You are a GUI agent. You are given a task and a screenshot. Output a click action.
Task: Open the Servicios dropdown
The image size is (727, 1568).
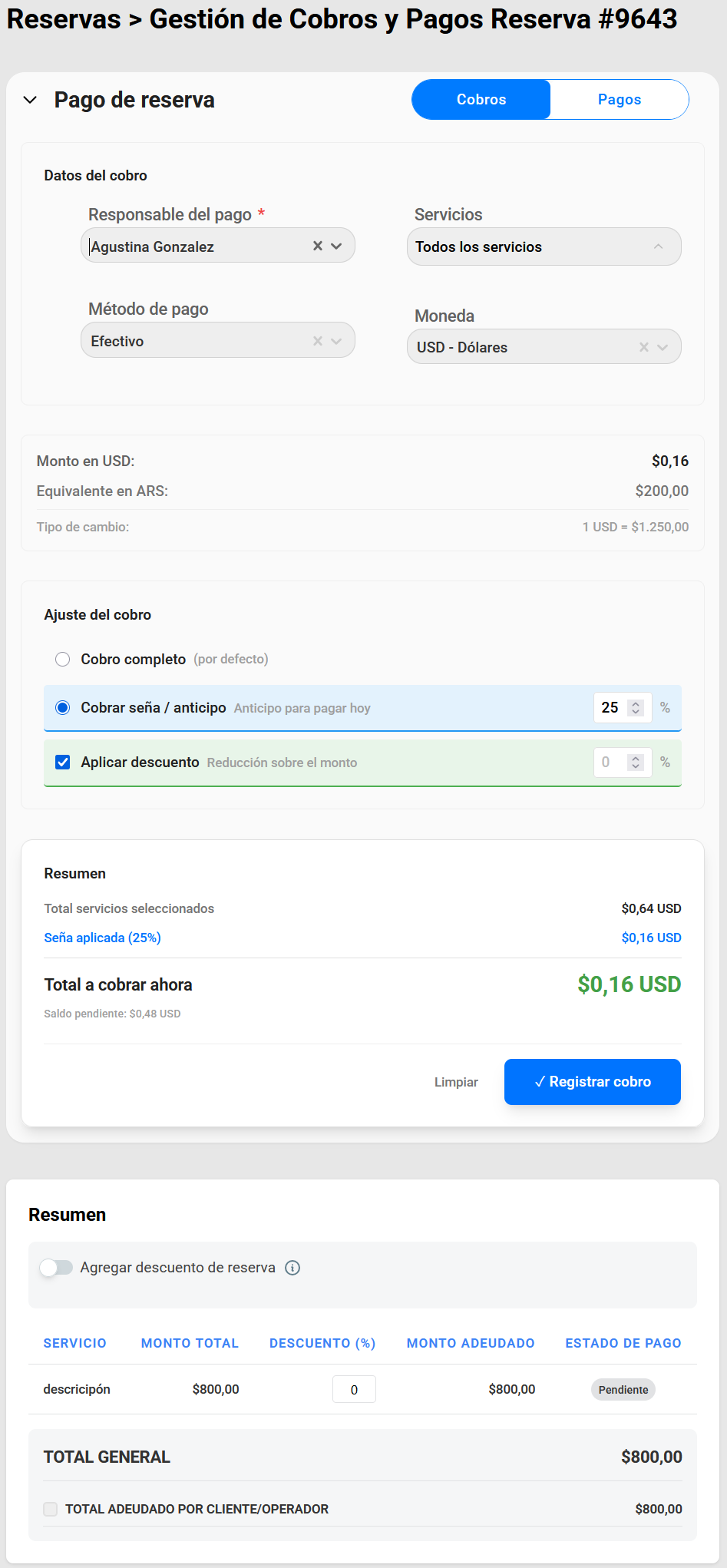coord(544,246)
